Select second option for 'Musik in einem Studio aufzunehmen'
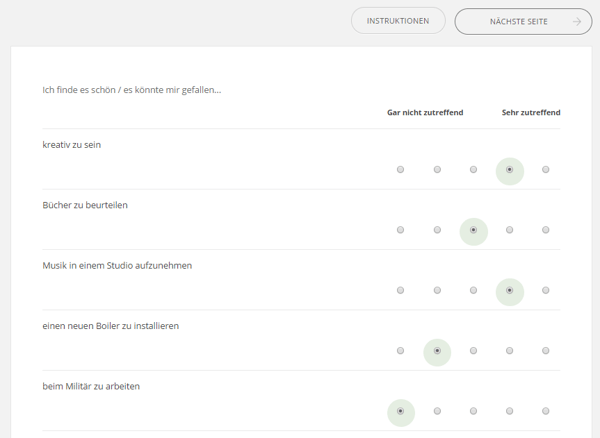600x438 pixels. point(437,290)
